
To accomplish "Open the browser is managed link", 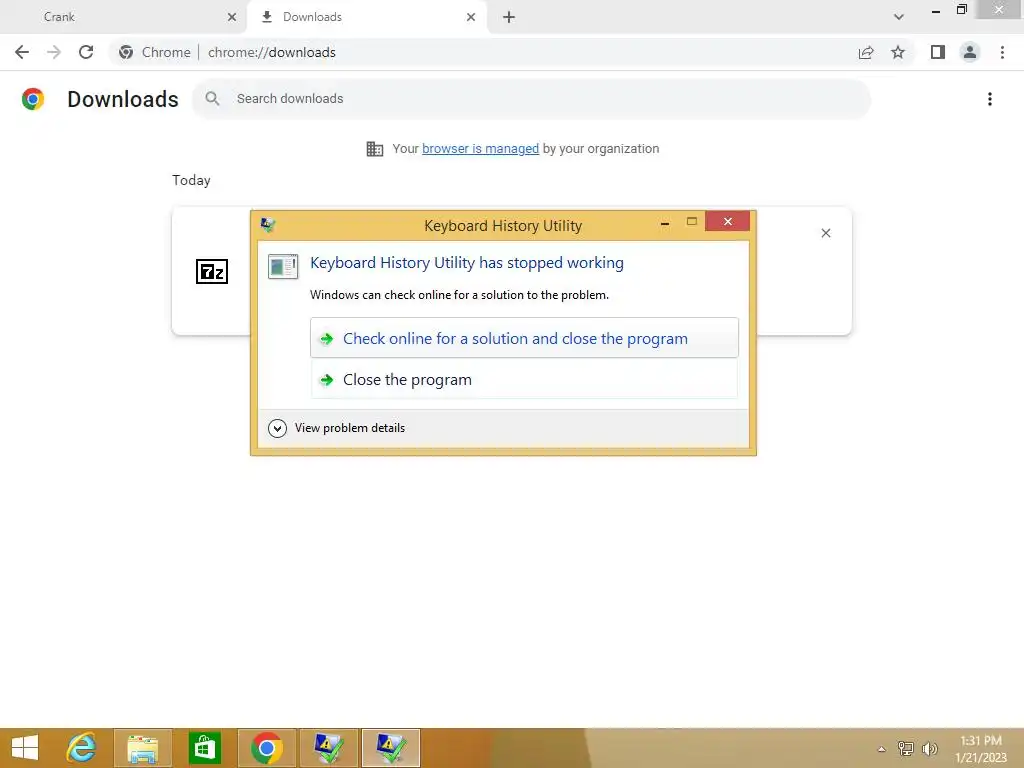I will [480, 149].
